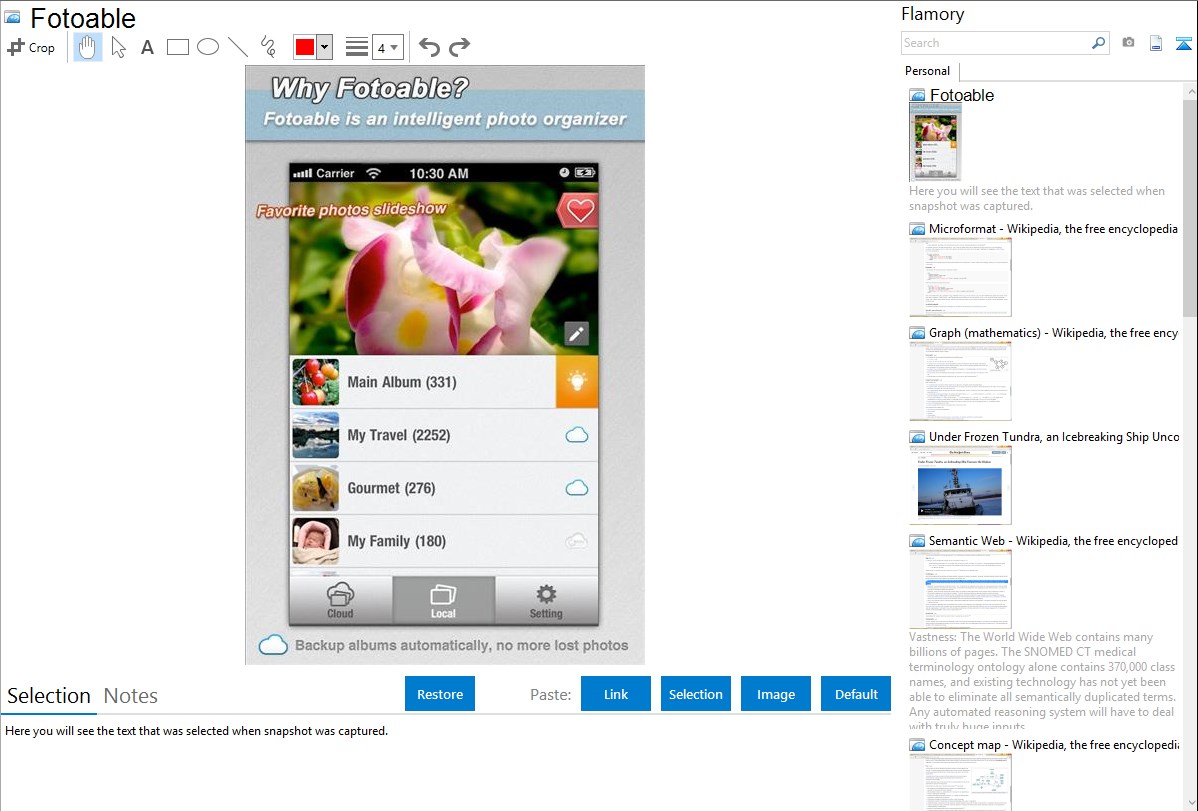The height and width of the screenshot is (811, 1198).
Task: Open the Notes tab
Action: [x=131, y=696]
